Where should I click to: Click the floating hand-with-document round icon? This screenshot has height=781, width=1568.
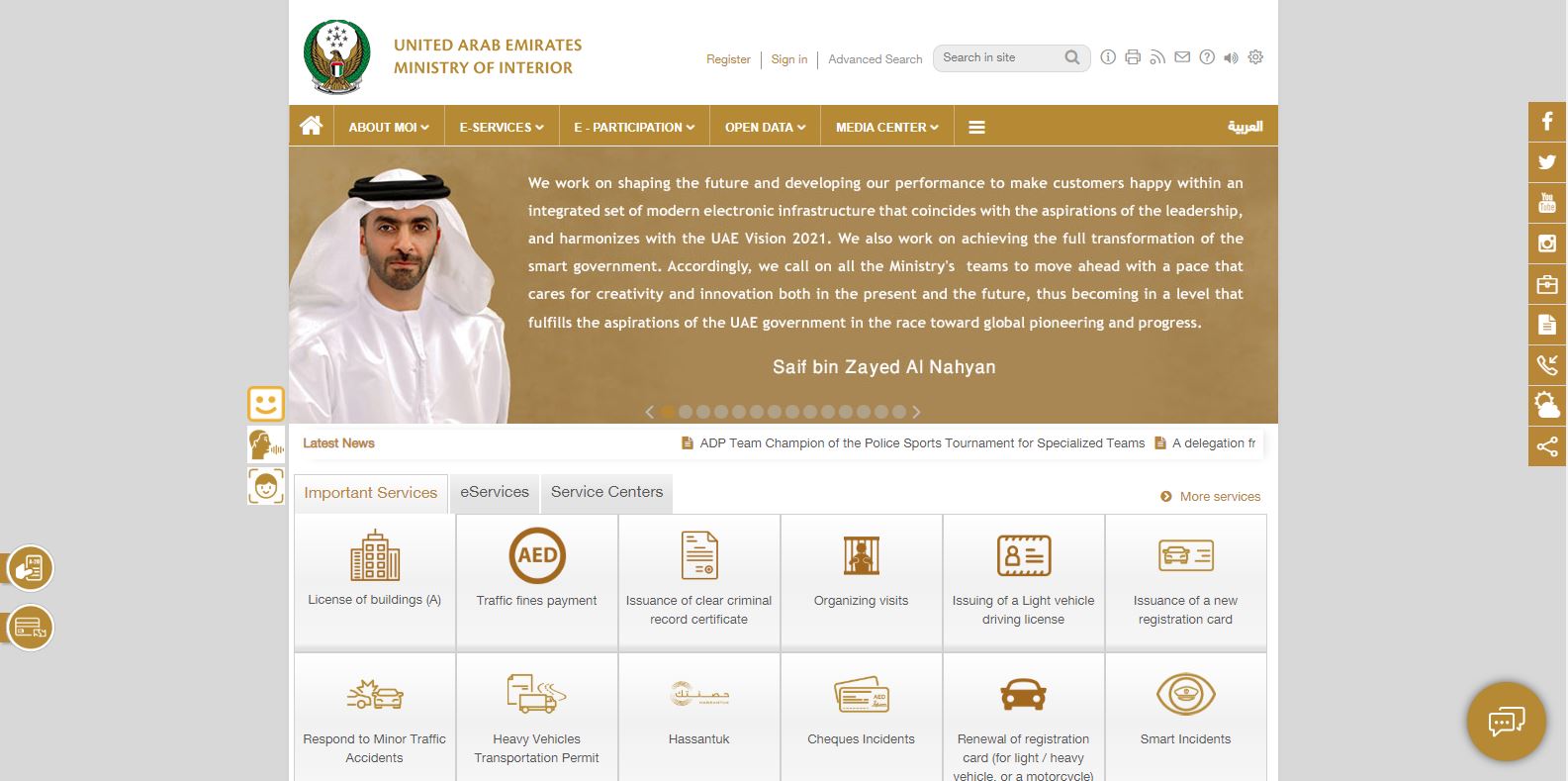coord(30,569)
